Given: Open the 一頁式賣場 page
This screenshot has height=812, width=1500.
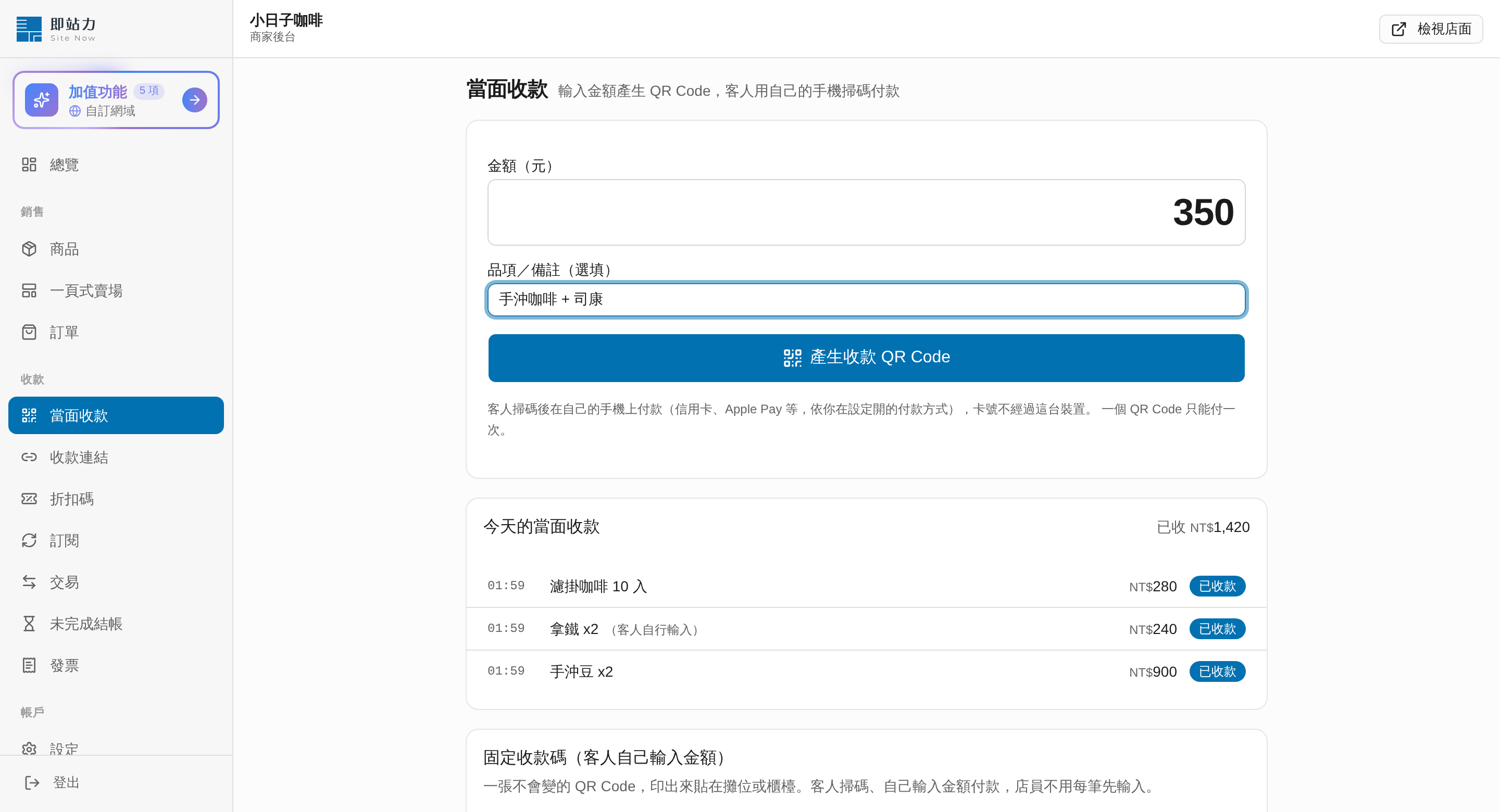Looking at the screenshot, I should pyautogui.click(x=116, y=290).
